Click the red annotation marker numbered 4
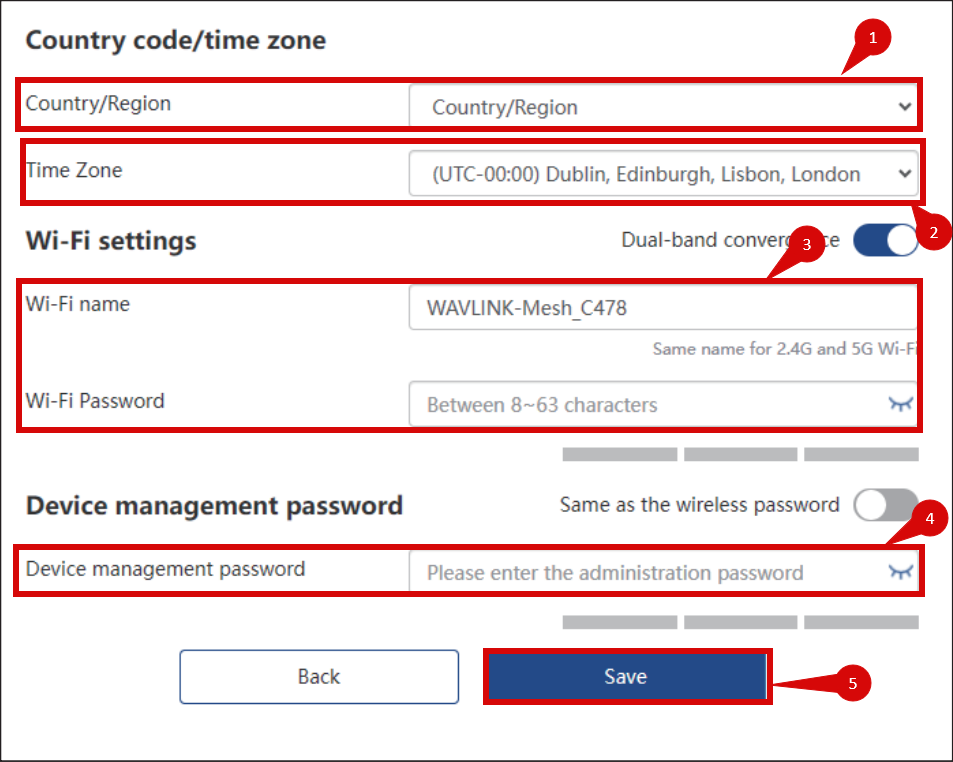The height and width of the screenshot is (762, 953). point(930,519)
